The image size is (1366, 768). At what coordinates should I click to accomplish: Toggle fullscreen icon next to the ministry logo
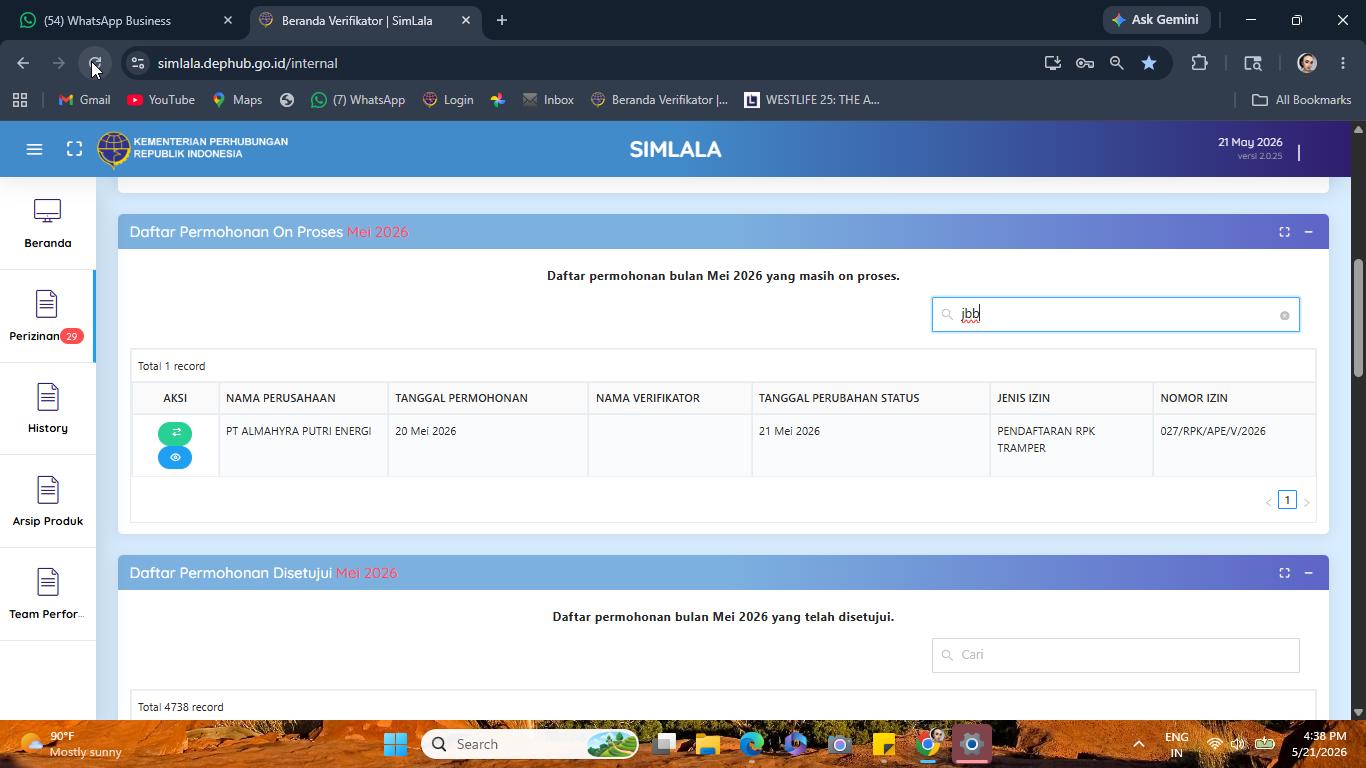(x=74, y=149)
